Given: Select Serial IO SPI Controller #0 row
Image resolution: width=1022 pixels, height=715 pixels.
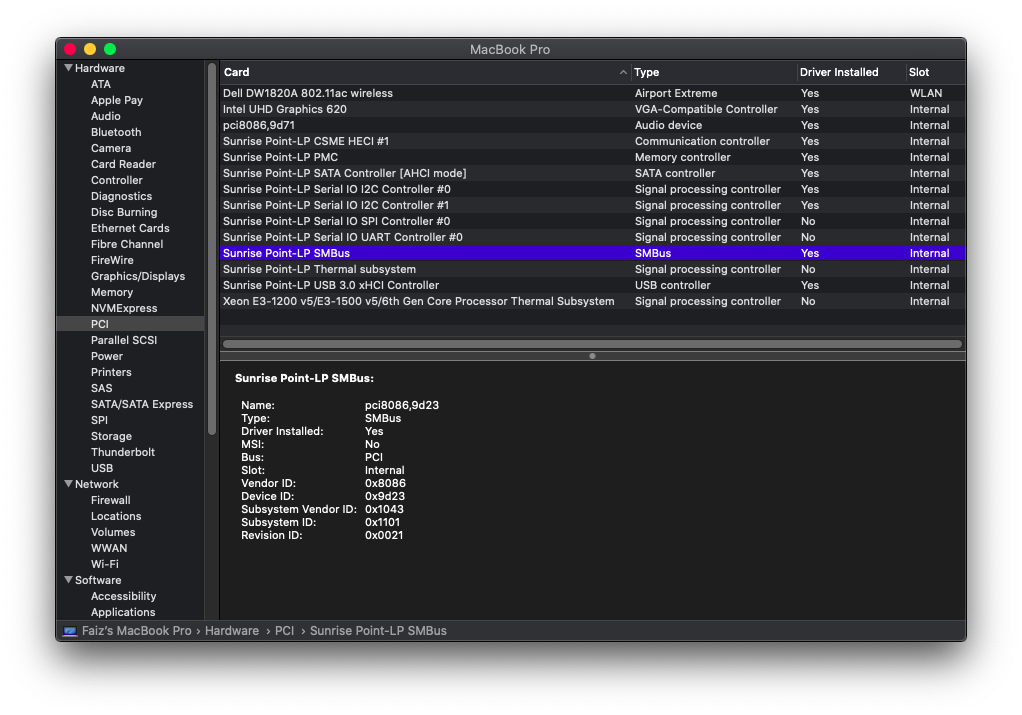Looking at the screenshot, I should tap(592, 221).
